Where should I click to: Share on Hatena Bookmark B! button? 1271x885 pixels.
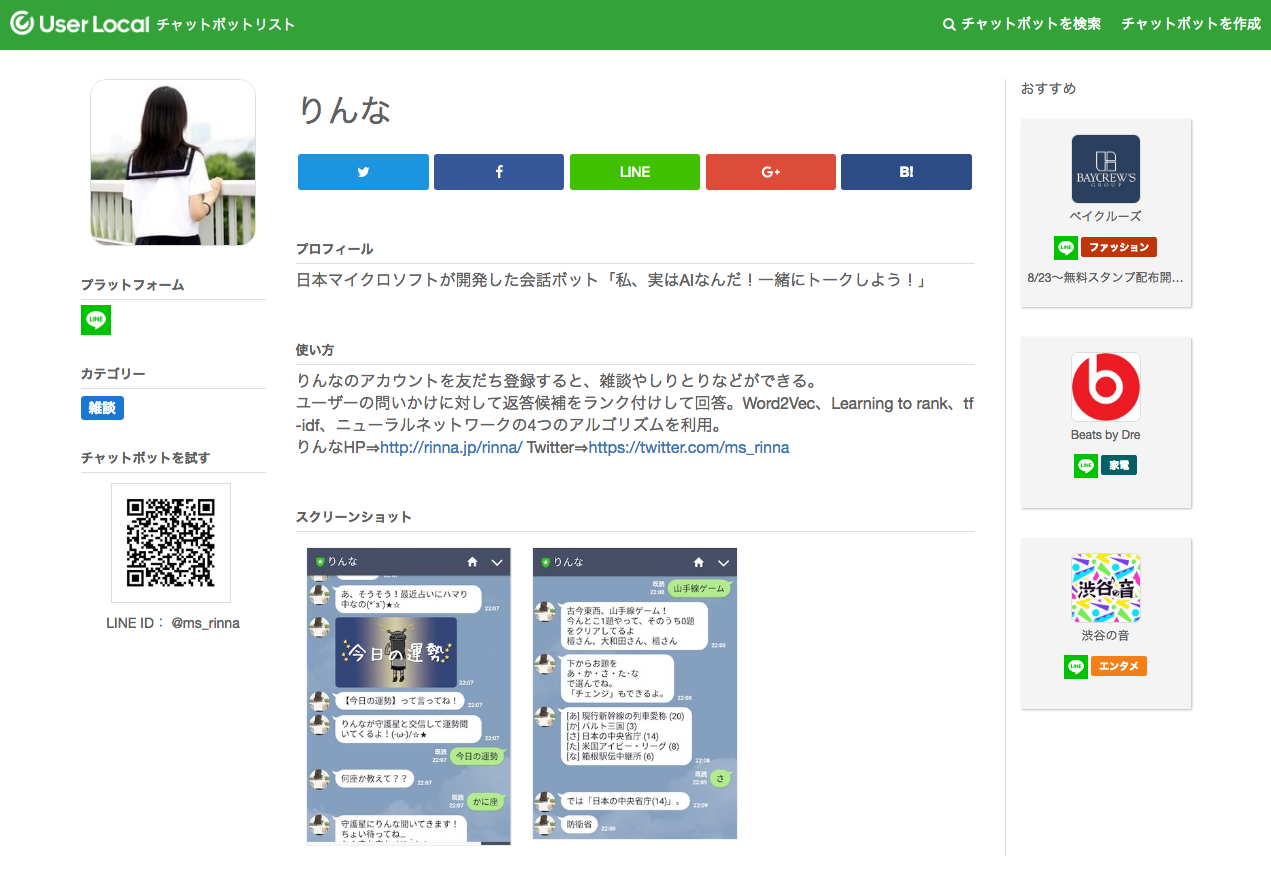pyautogui.click(x=906, y=172)
